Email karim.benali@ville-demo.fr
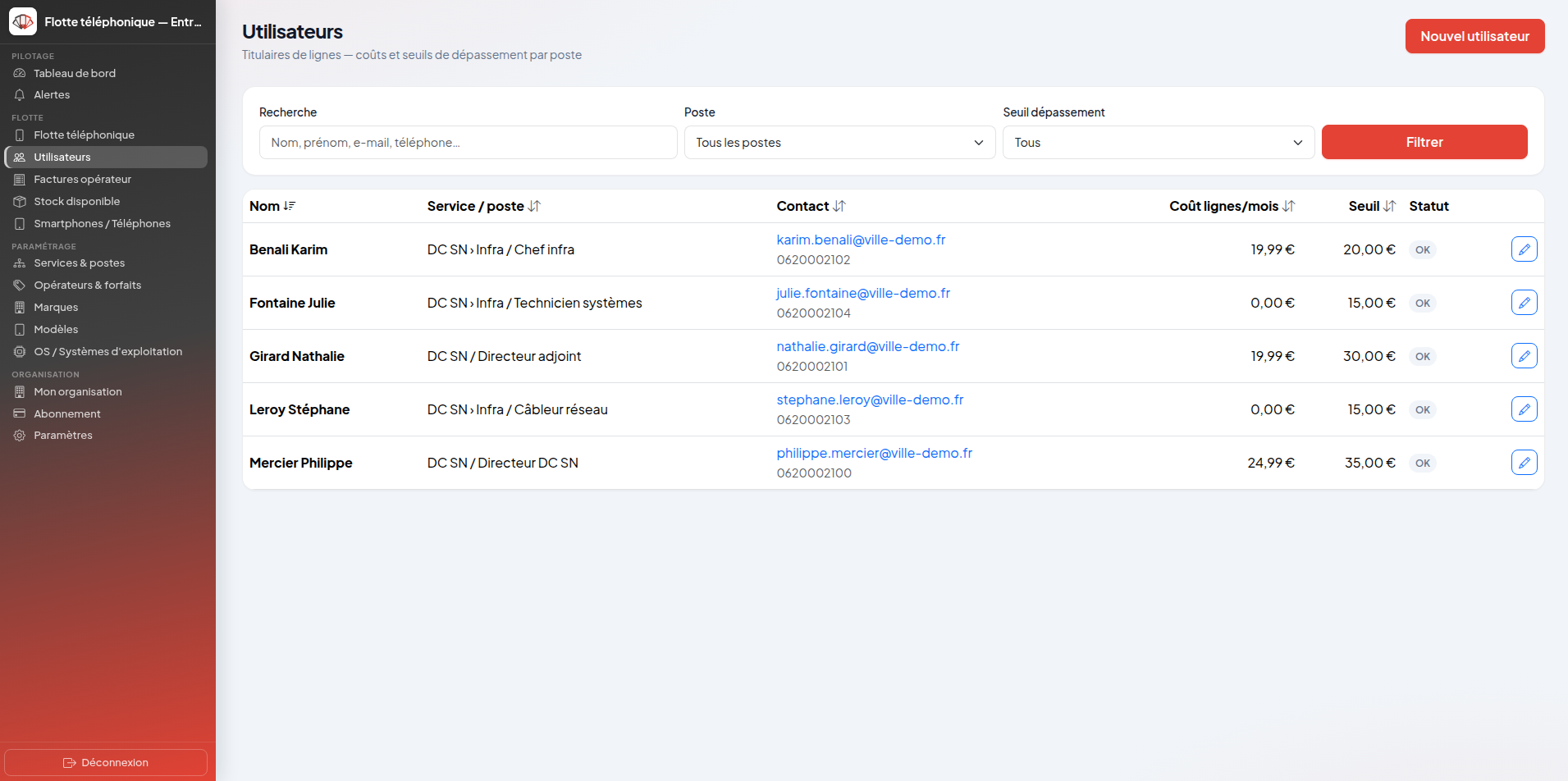The image size is (1568, 781). click(x=861, y=240)
